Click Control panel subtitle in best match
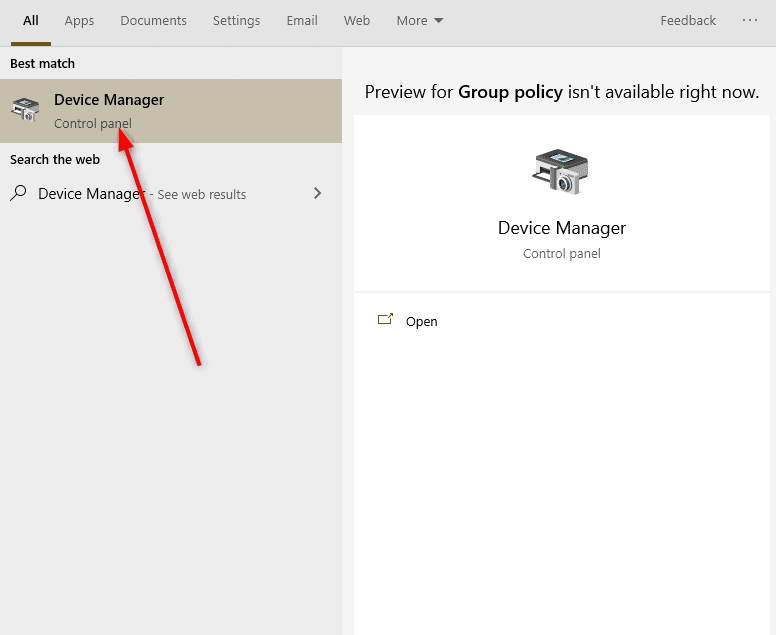The height and width of the screenshot is (635, 776). tap(93, 124)
